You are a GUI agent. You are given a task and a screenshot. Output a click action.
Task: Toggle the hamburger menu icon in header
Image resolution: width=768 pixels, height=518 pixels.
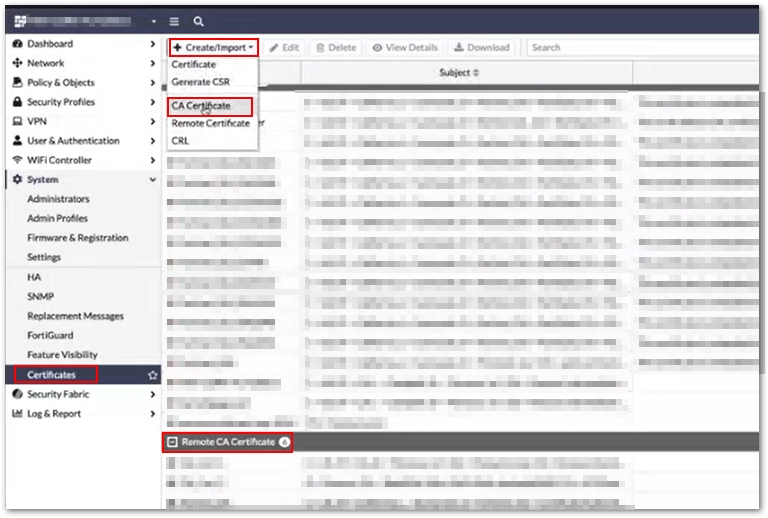click(174, 22)
